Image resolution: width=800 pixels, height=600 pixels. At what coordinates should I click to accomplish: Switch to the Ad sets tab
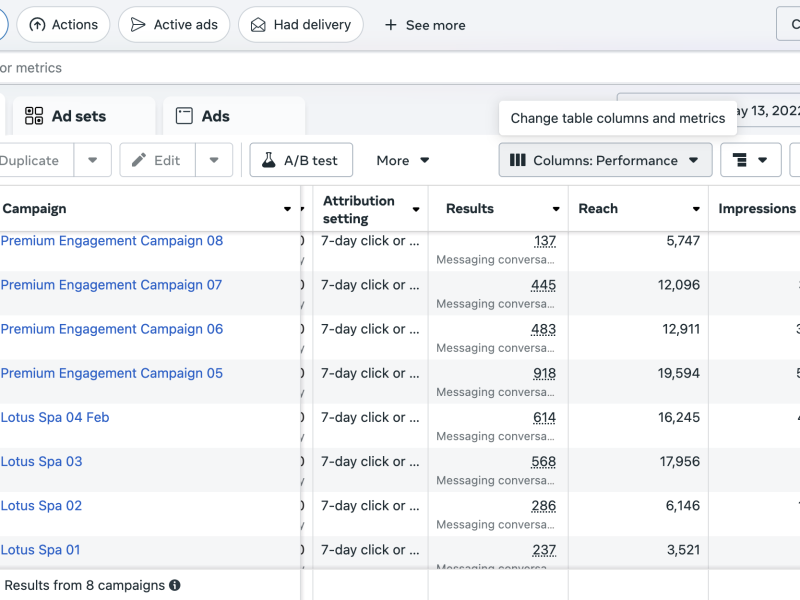pyautogui.click(x=78, y=116)
